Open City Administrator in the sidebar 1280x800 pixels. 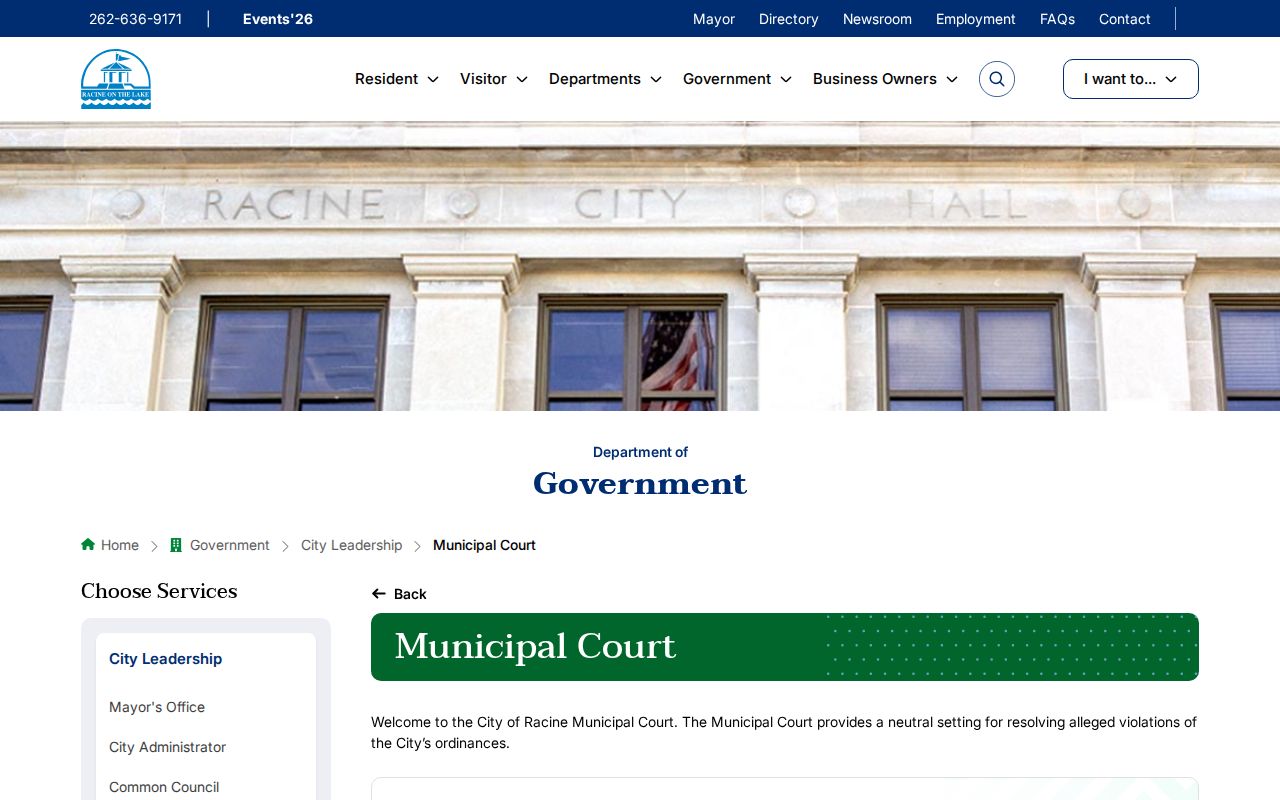click(168, 747)
